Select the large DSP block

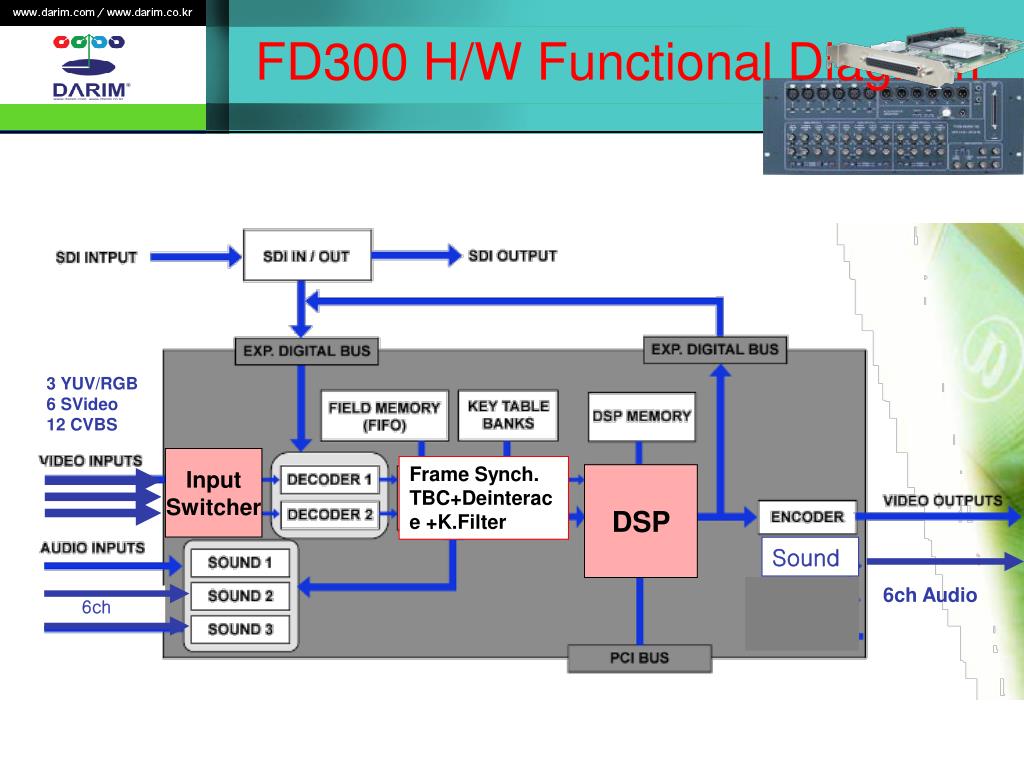pos(641,521)
